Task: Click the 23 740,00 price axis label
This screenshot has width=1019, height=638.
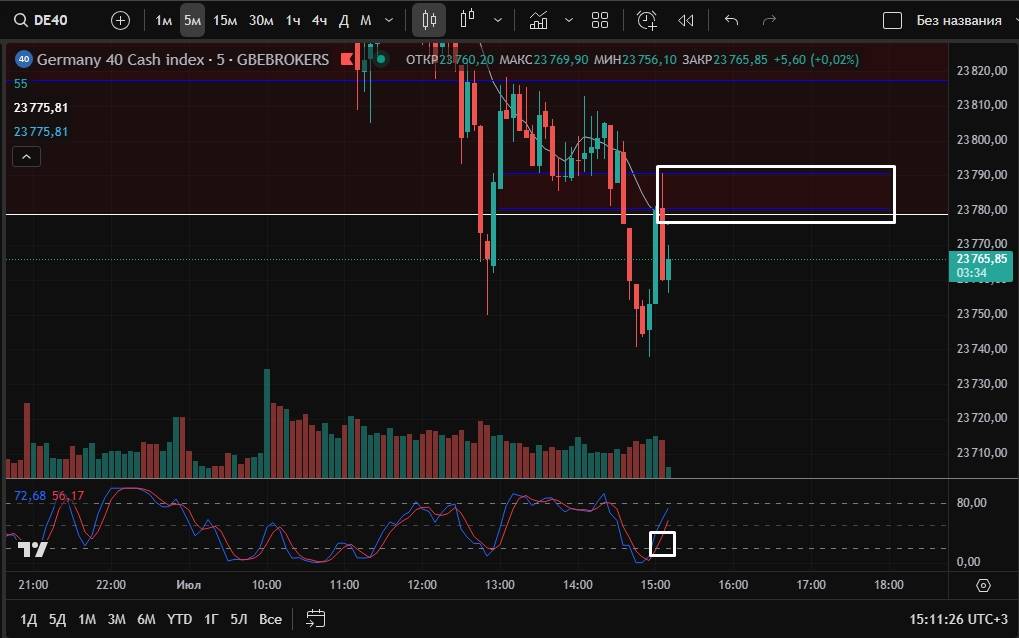Action: click(x=982, y=349)
